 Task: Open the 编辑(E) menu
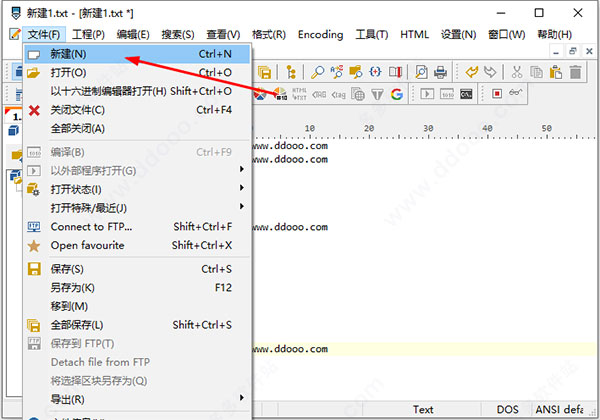(133, 34)
